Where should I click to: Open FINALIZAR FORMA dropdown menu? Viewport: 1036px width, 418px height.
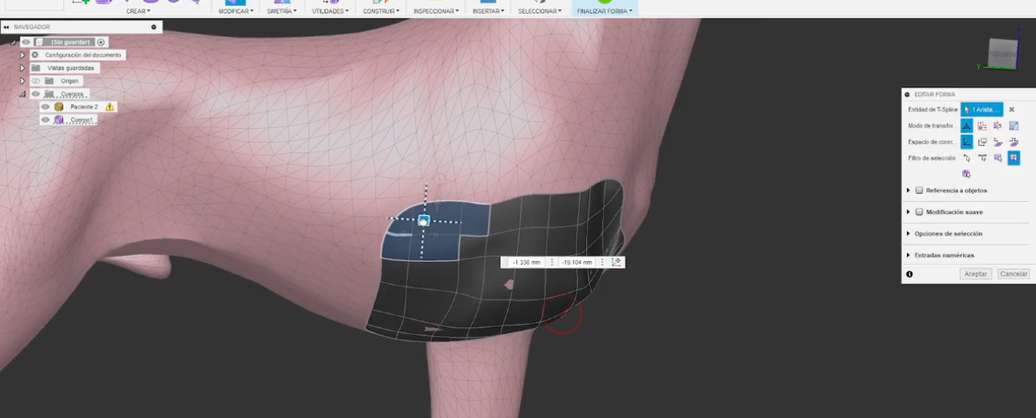click(x=605, y=11)
